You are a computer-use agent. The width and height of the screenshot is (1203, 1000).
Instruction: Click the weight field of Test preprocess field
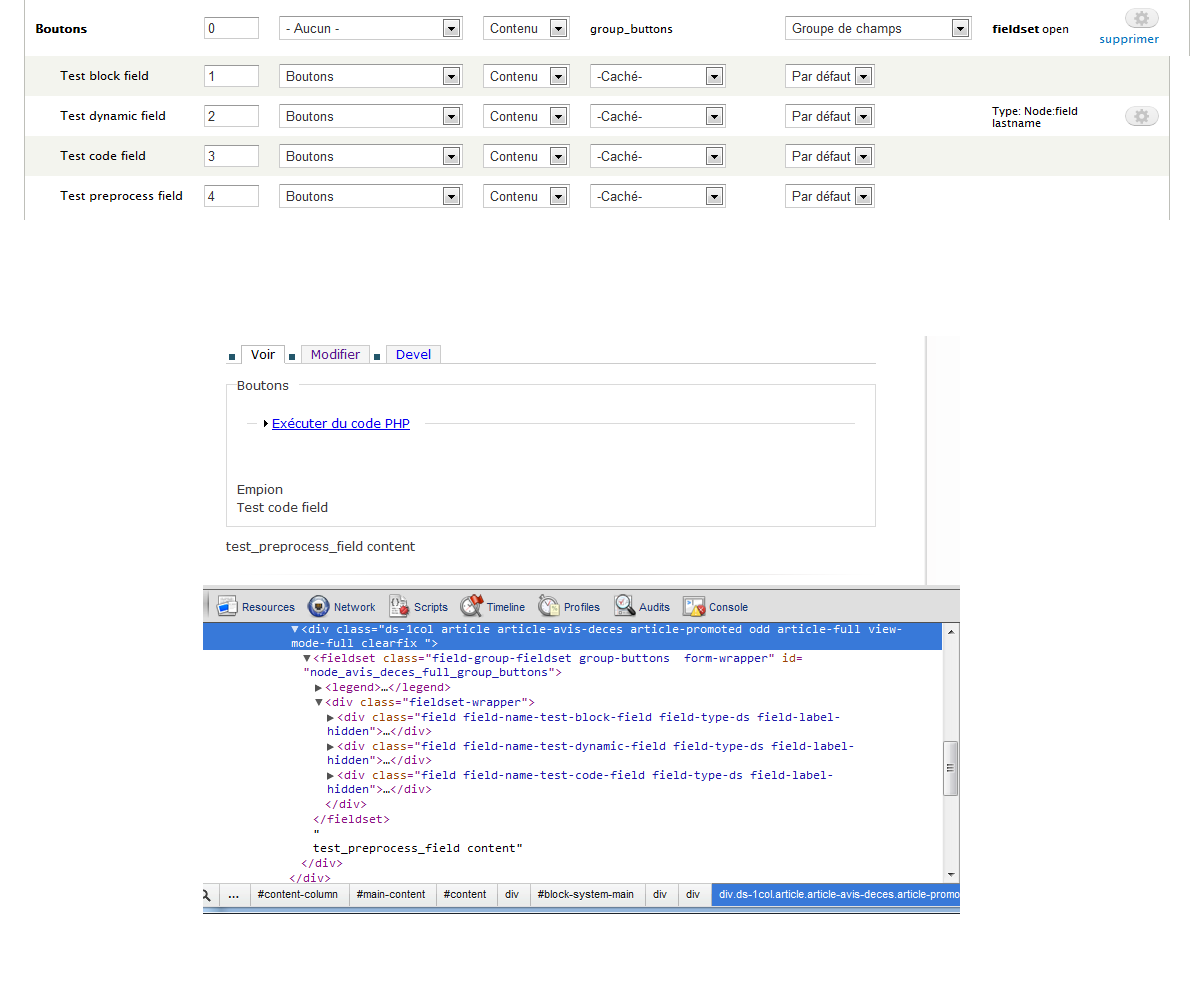click(x=231, y=196)
